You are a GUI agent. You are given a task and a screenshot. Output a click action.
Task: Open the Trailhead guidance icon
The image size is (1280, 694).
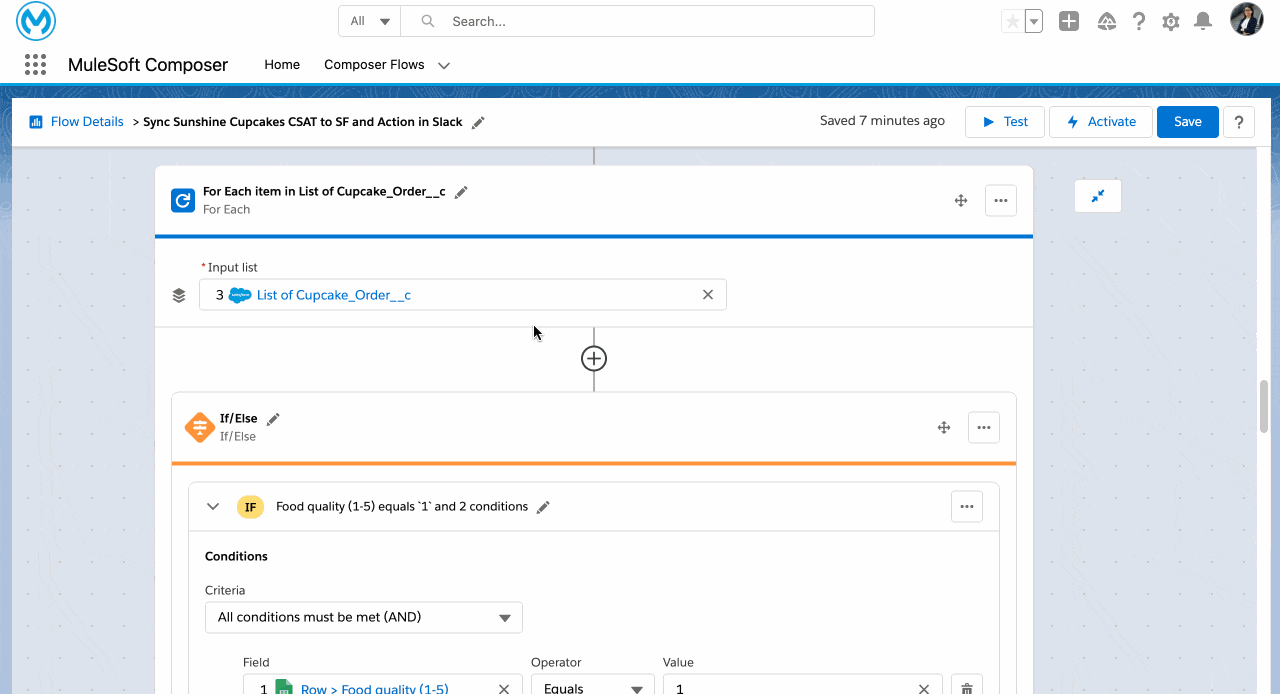pyautogui.click(x=1106, y=21)
